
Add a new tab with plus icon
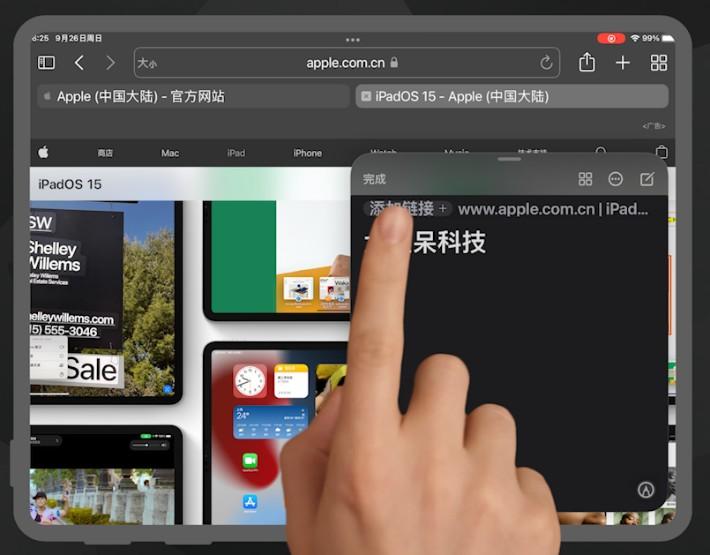pyautogui.click(x=623, y=62)
